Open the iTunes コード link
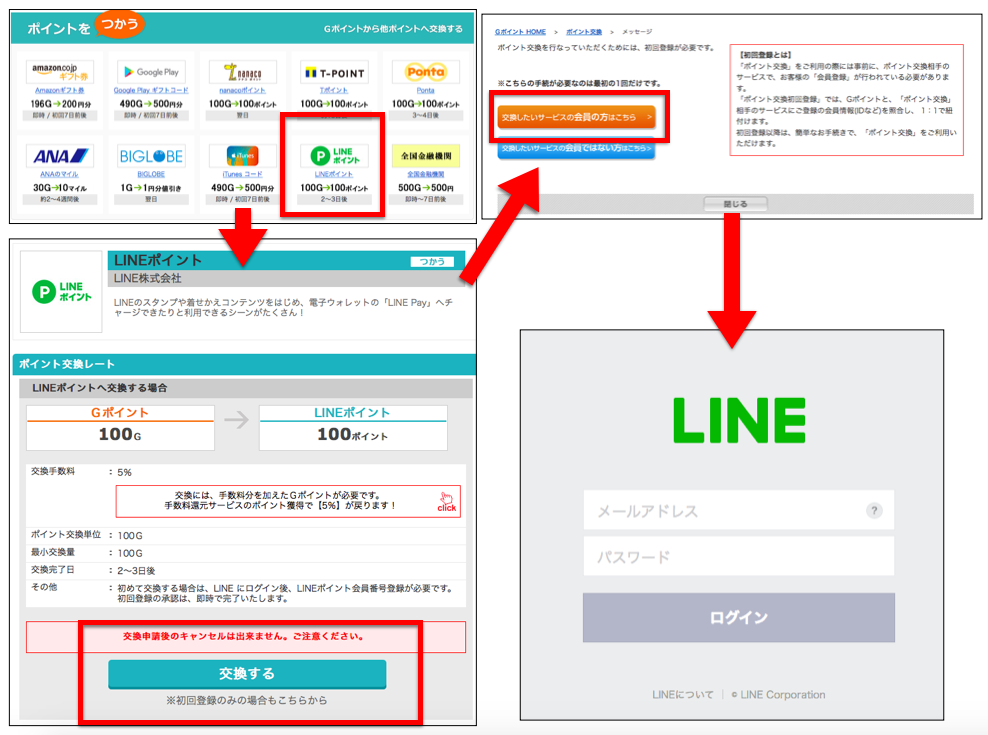 [242, 174]
